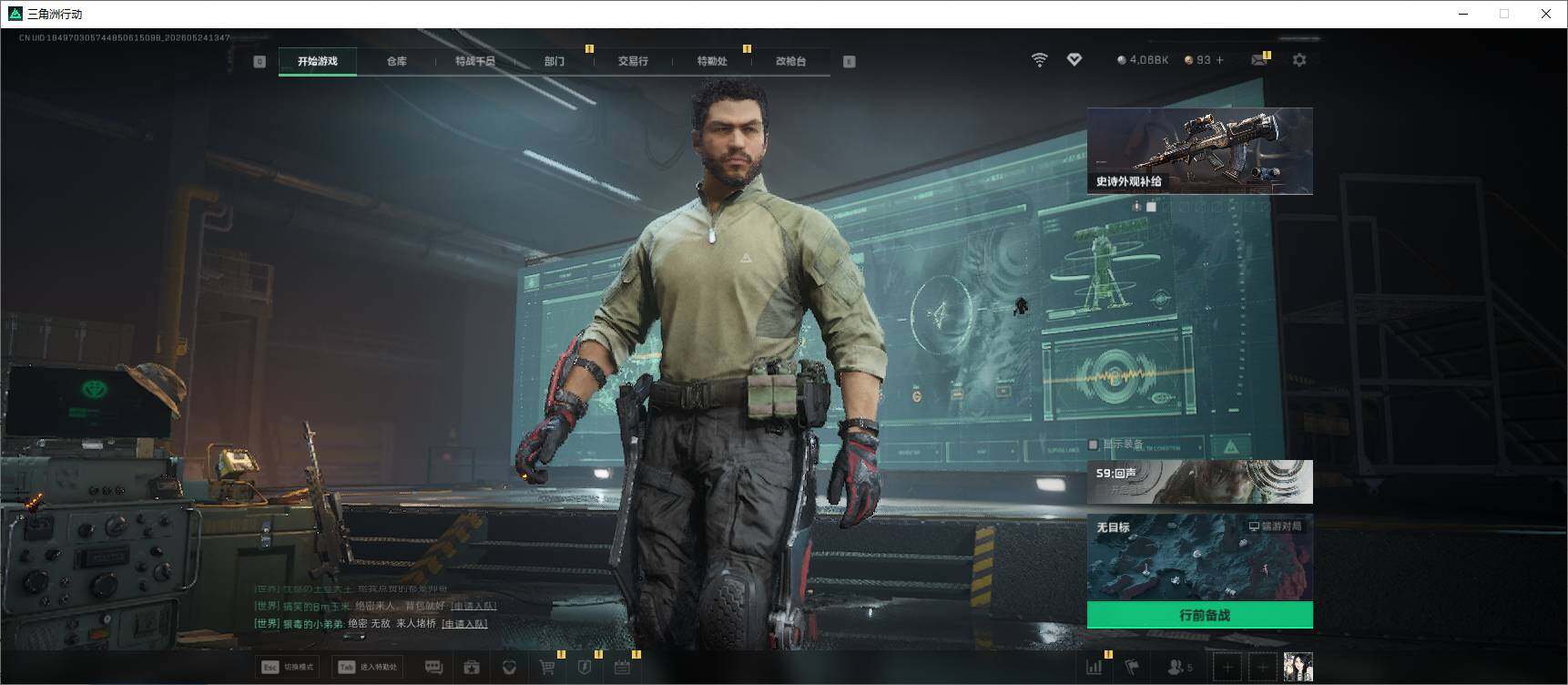Image resolution: width=1568 pixels, height=685 pixels.
Task: Click the diamond membership icon
Action: point(1074,60)
